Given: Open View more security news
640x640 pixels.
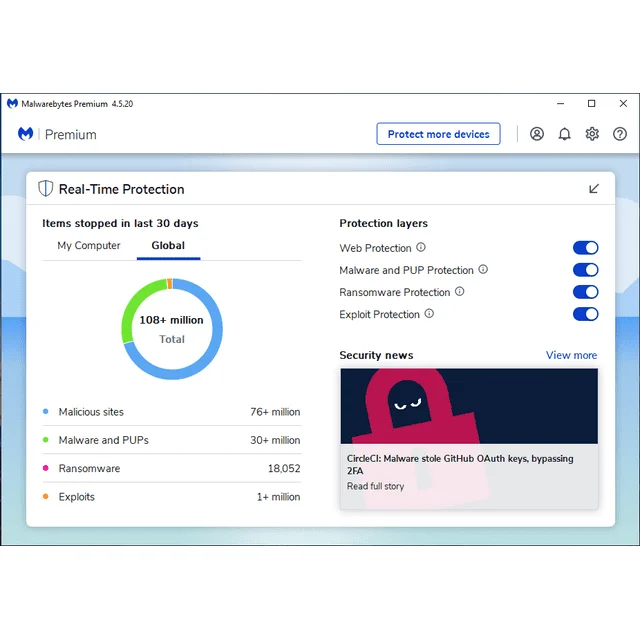Looking at the screenshot, I should click(x=571, y=355).
